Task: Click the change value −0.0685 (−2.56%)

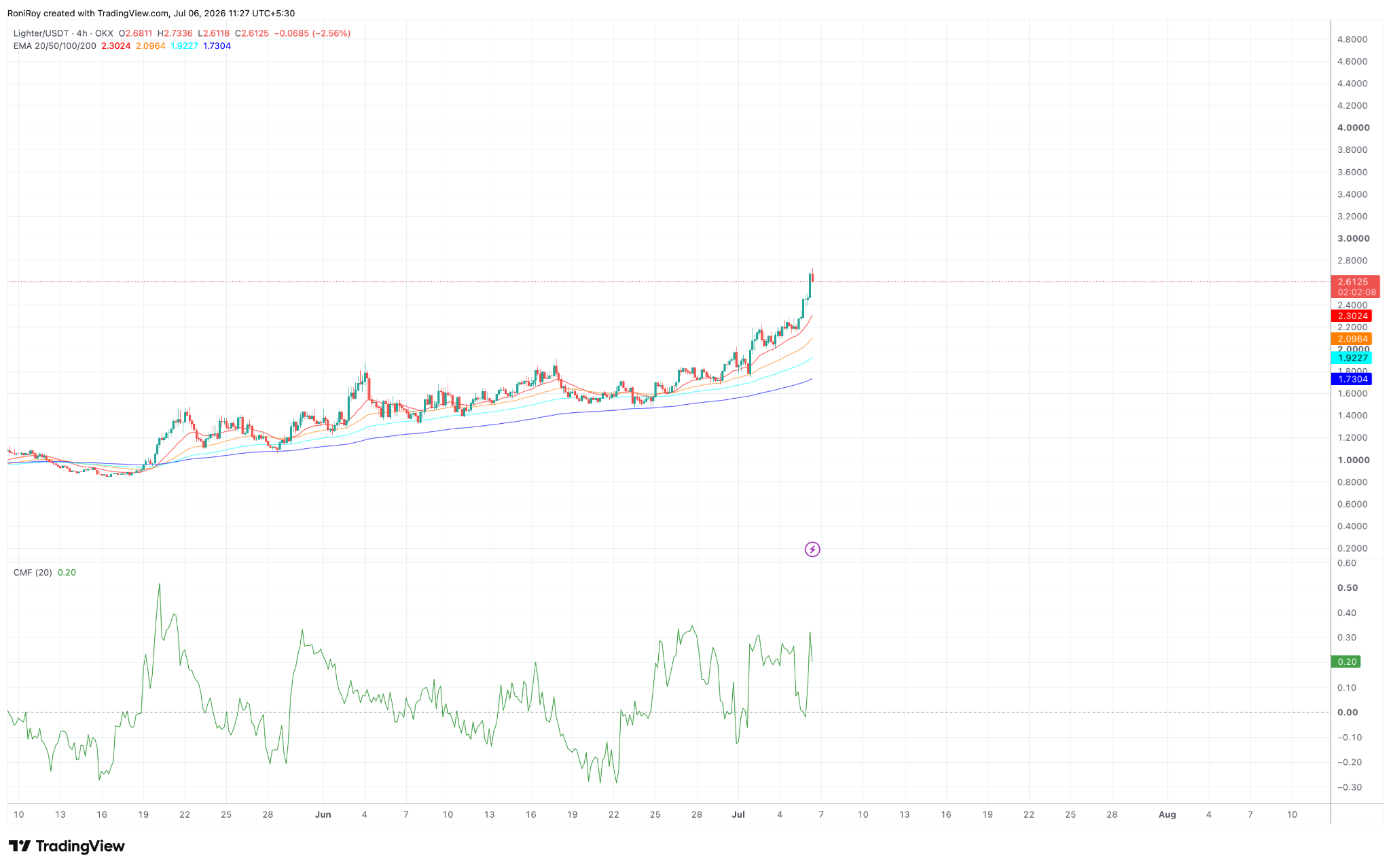Action: pyautogui.click(x=312, y=33)
